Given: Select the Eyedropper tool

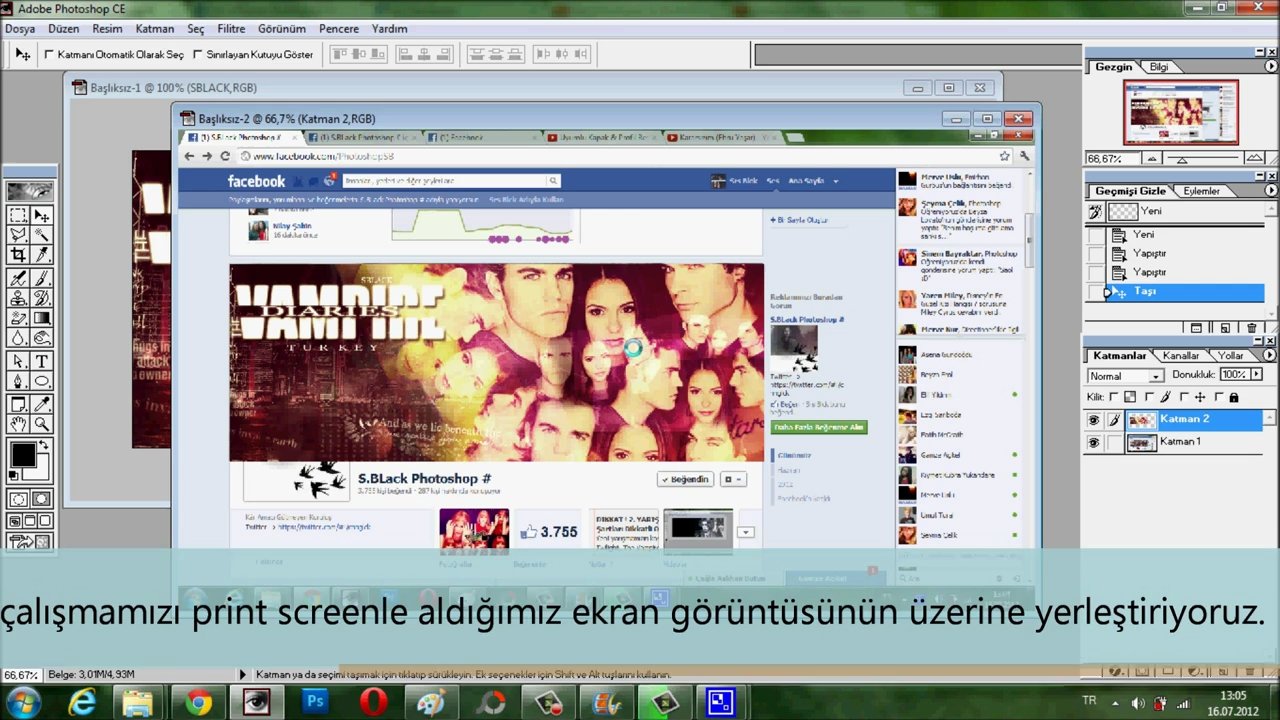Looking at the screenshot, I should coord(42,404).
